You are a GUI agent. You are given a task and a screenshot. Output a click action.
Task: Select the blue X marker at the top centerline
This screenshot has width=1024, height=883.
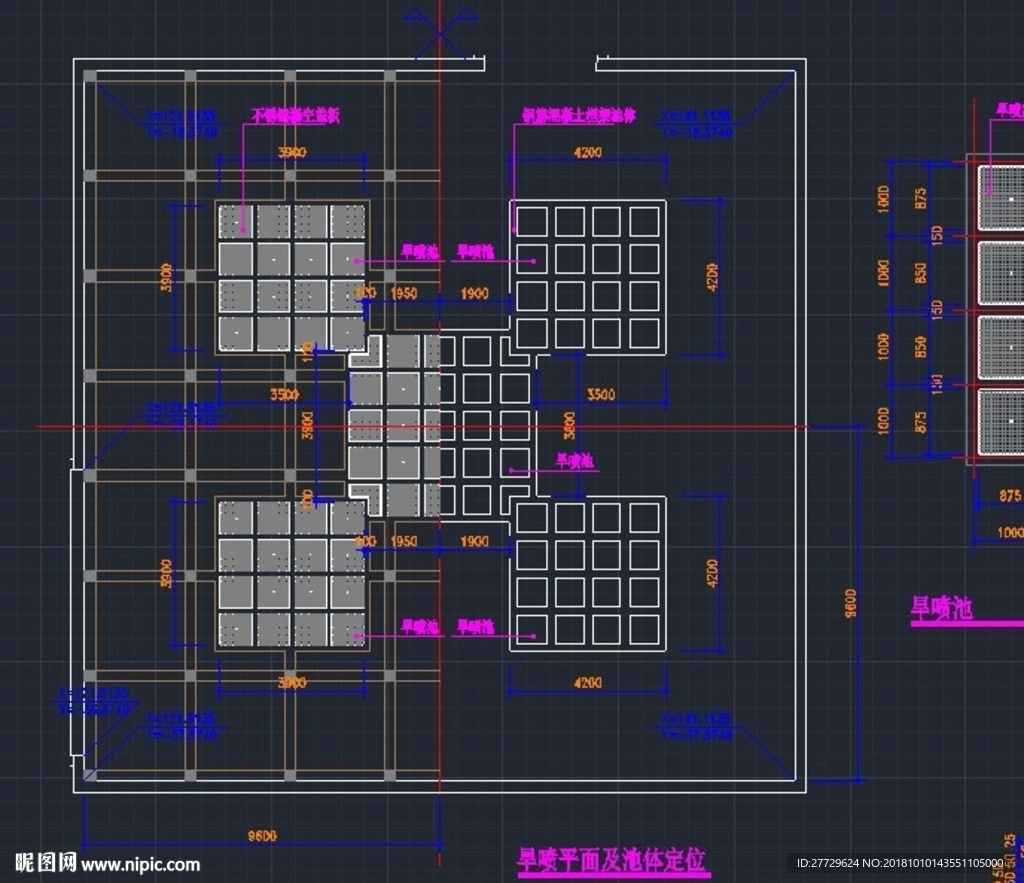coord(440,33)
